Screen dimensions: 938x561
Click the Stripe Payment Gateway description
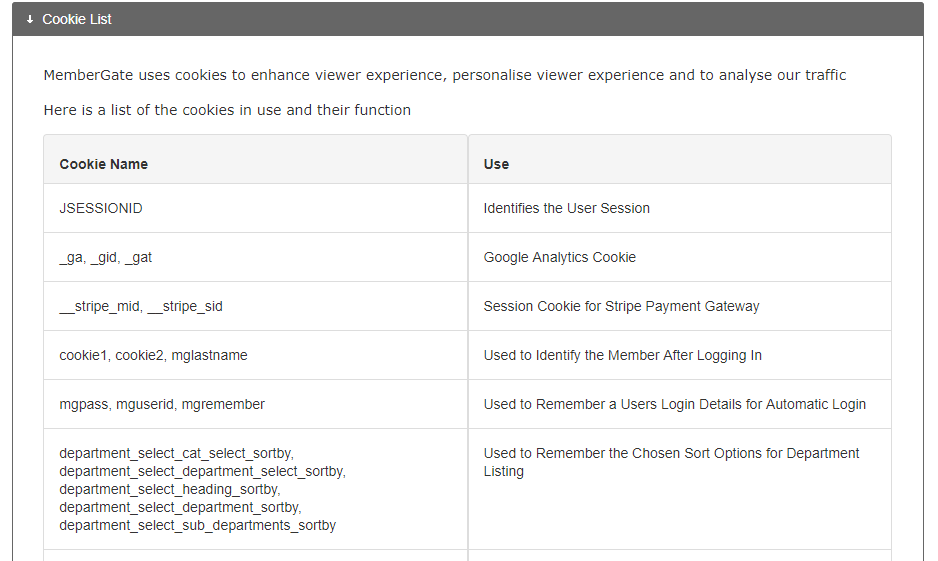click(x=621, y=306)
